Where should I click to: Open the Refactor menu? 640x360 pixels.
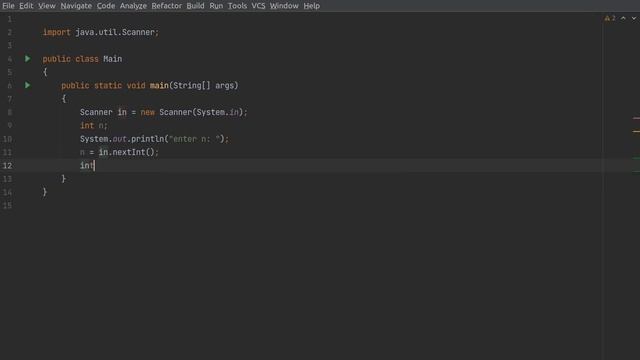167,6
